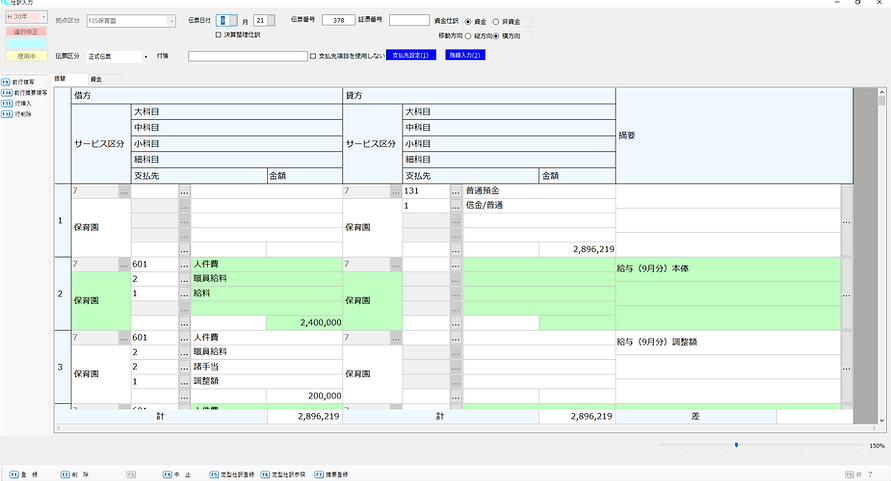Open lookup button beside row 3 調整額
The width and height of the screenshot is (891, 481).
[184, 382]
